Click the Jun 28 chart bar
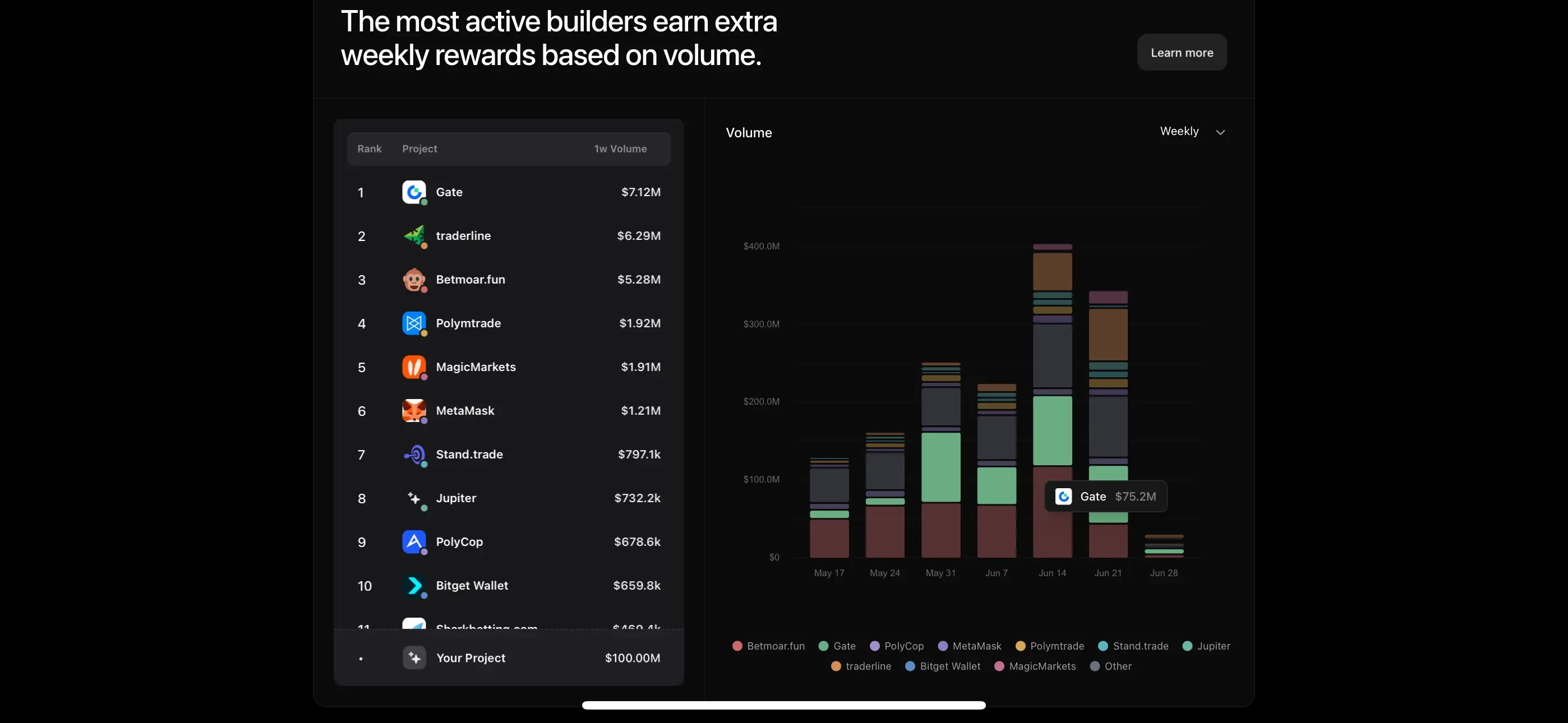Screen dimensions: 1568x723 1164,546
